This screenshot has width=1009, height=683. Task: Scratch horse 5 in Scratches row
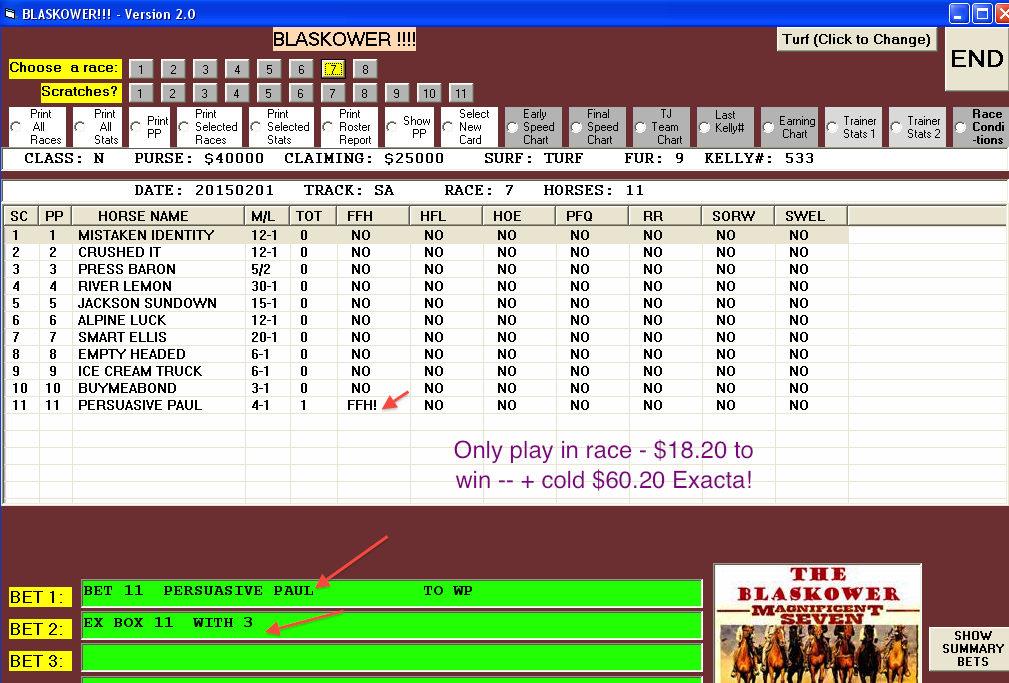(268, 93)
